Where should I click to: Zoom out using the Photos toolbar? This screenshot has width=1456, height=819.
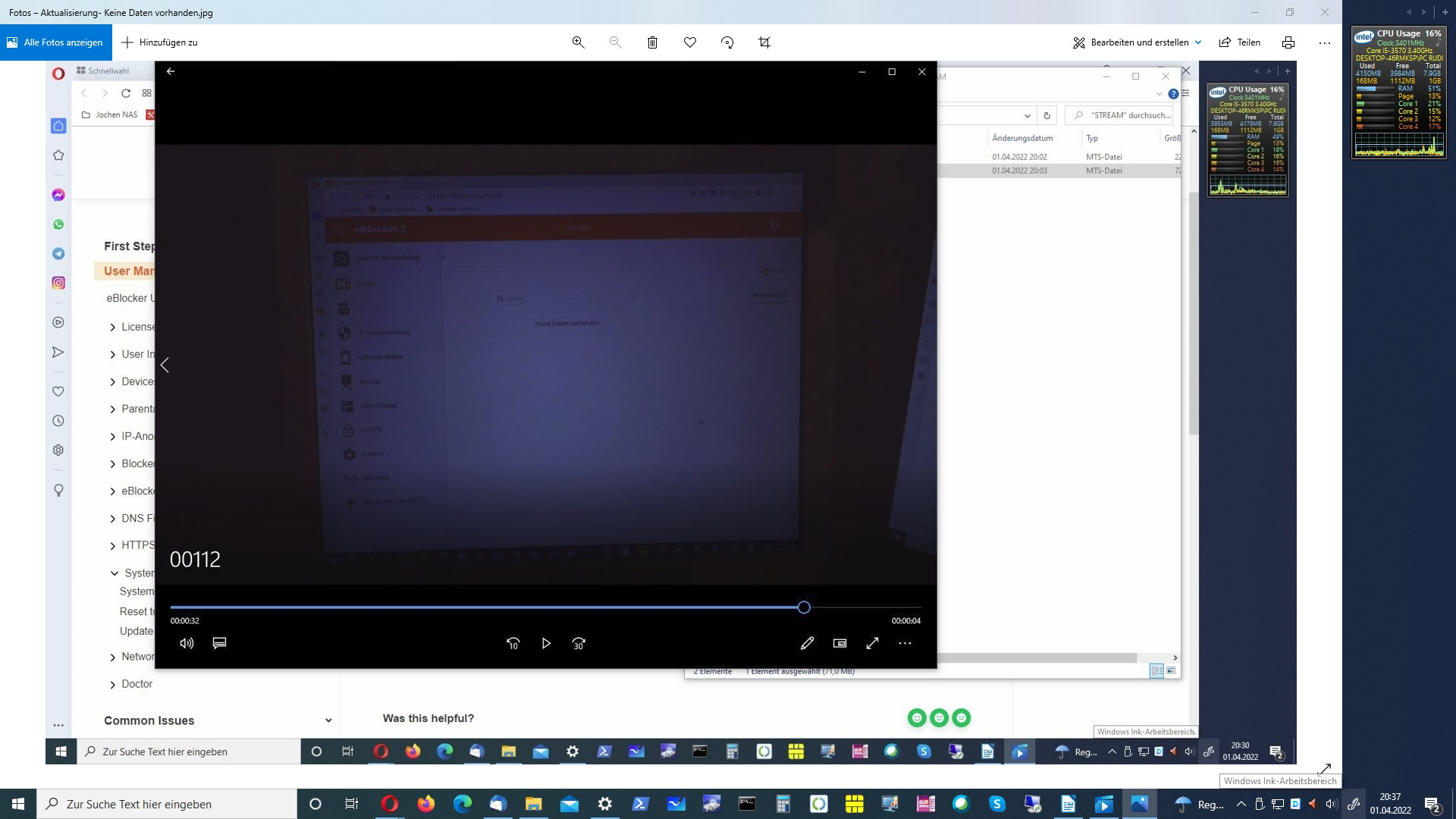pyautogui.click(x=615, y=42)
